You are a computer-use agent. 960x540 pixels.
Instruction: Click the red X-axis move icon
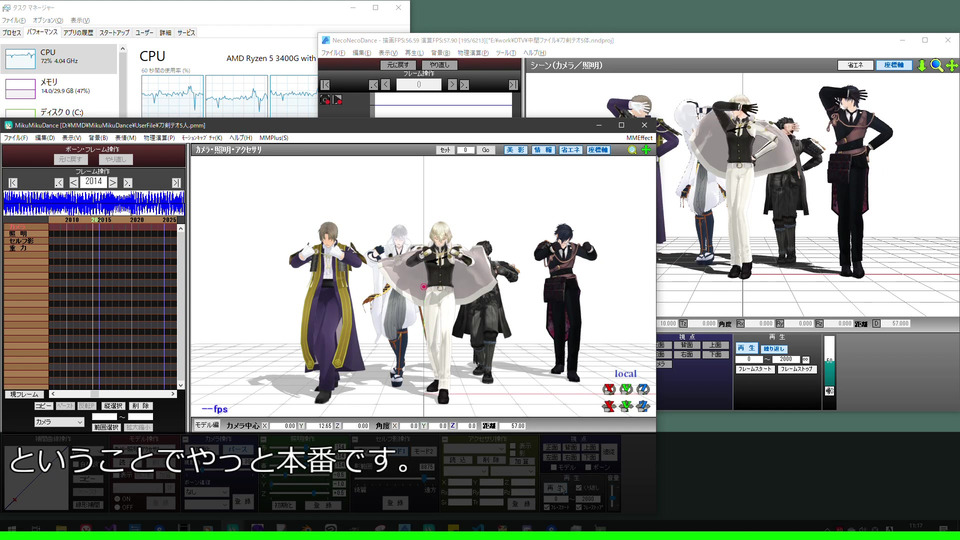(609, 405)
